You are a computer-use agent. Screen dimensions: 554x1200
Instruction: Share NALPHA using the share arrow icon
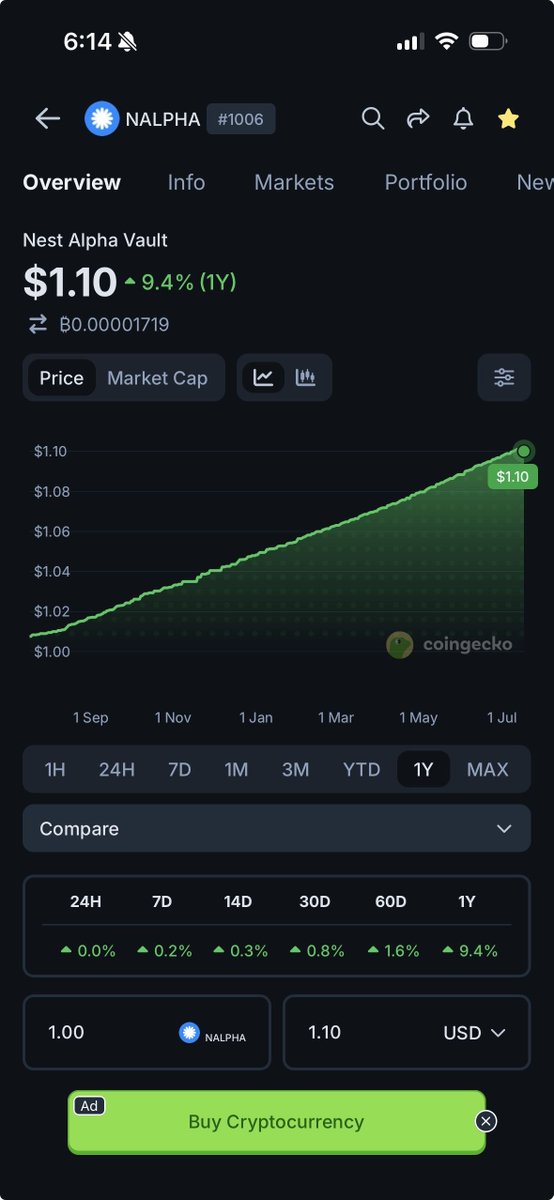coord(418,119)
